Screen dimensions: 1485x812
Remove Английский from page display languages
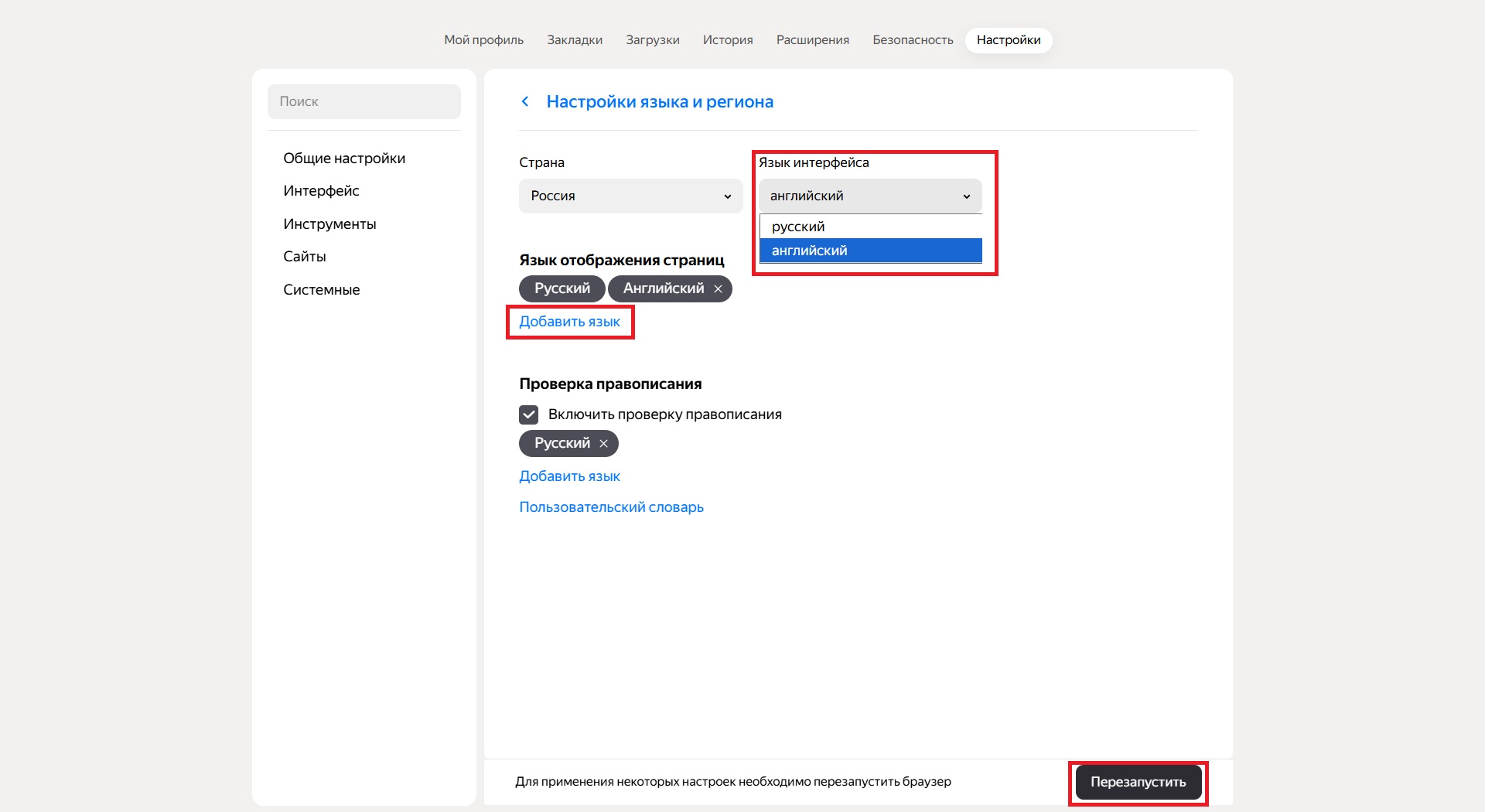tap(718, 289)
